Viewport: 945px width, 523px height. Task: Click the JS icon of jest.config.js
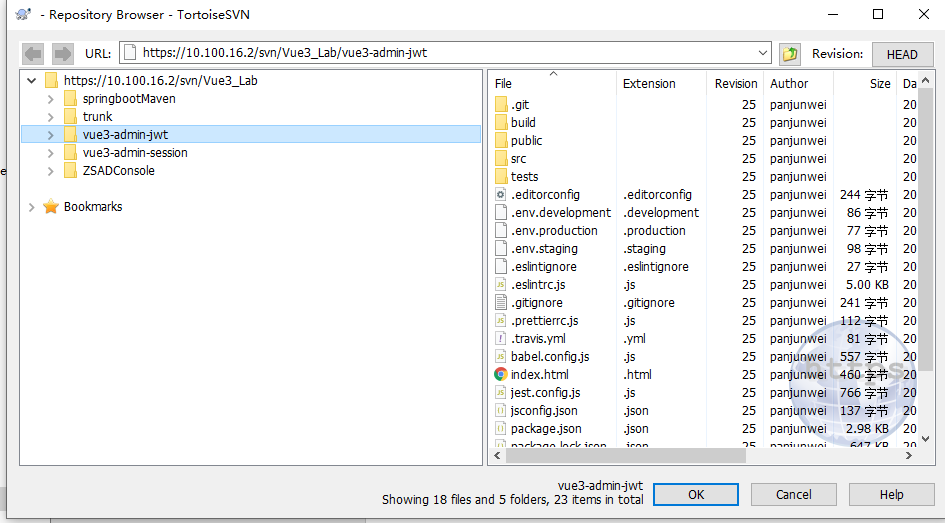pos(500,393)
